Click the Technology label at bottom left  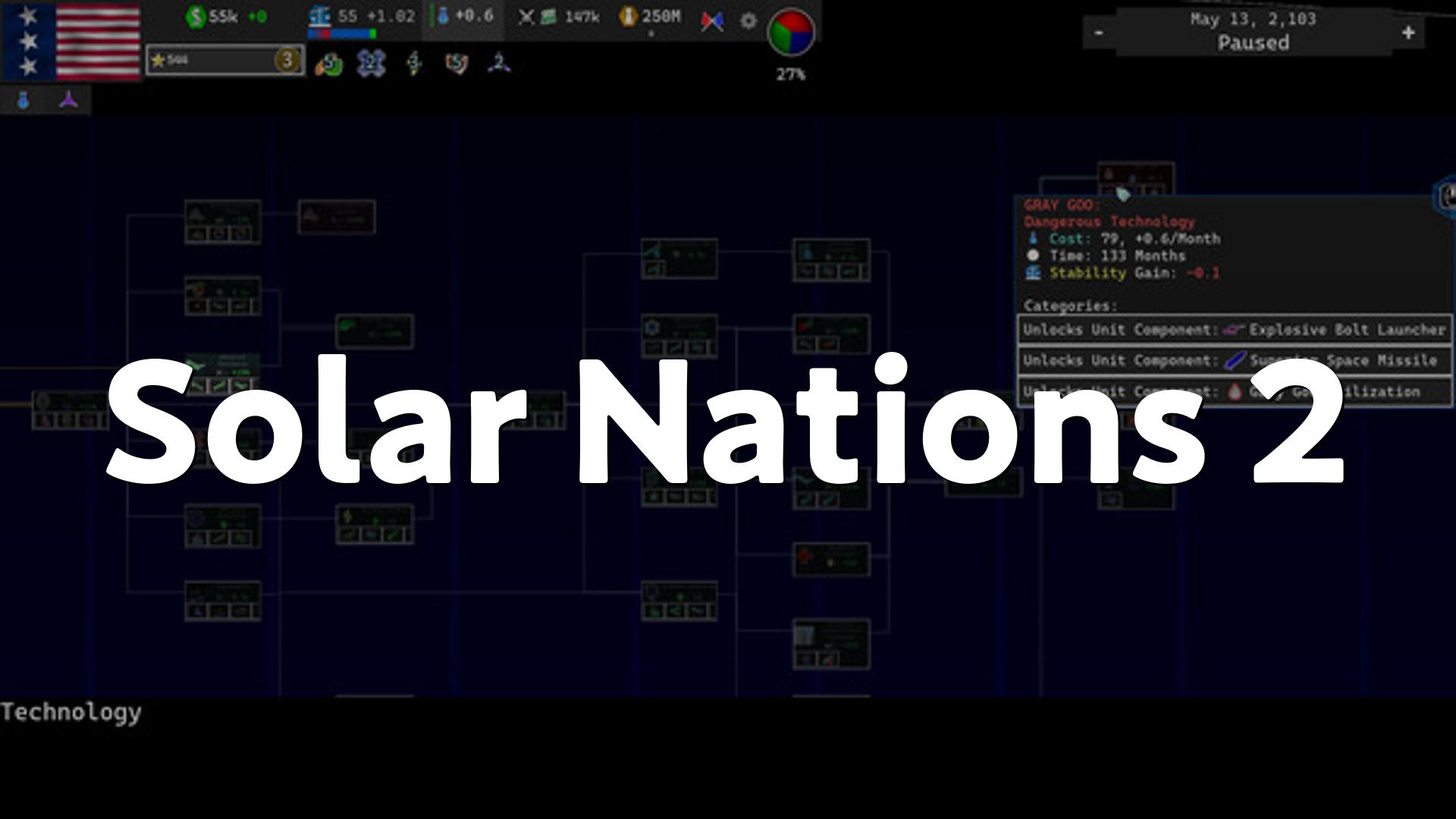[71, 712]
